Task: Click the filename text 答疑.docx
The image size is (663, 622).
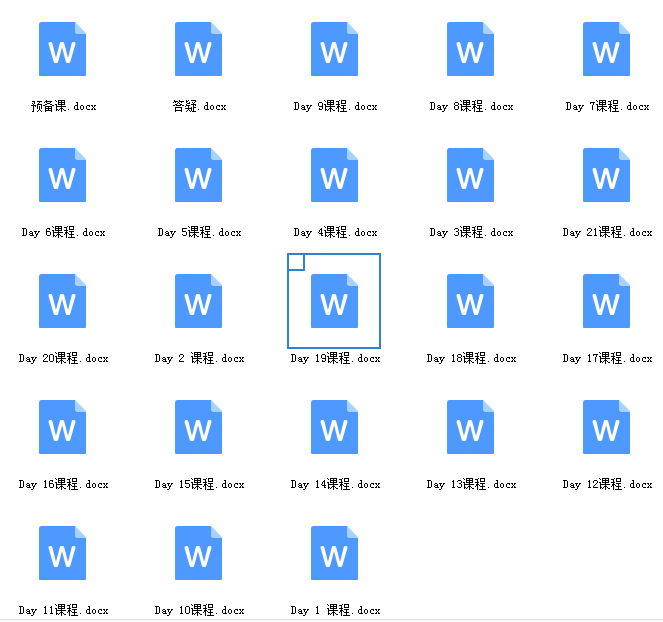Action: 200,106
